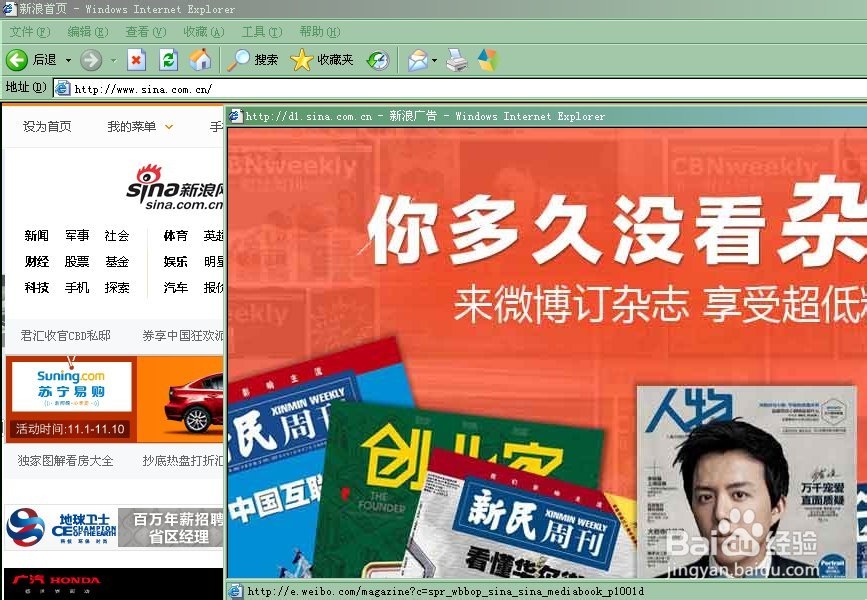Screen dimensions: 867x600
Task: Click the IE icon in popup status bar
Action: coord(236,591)
